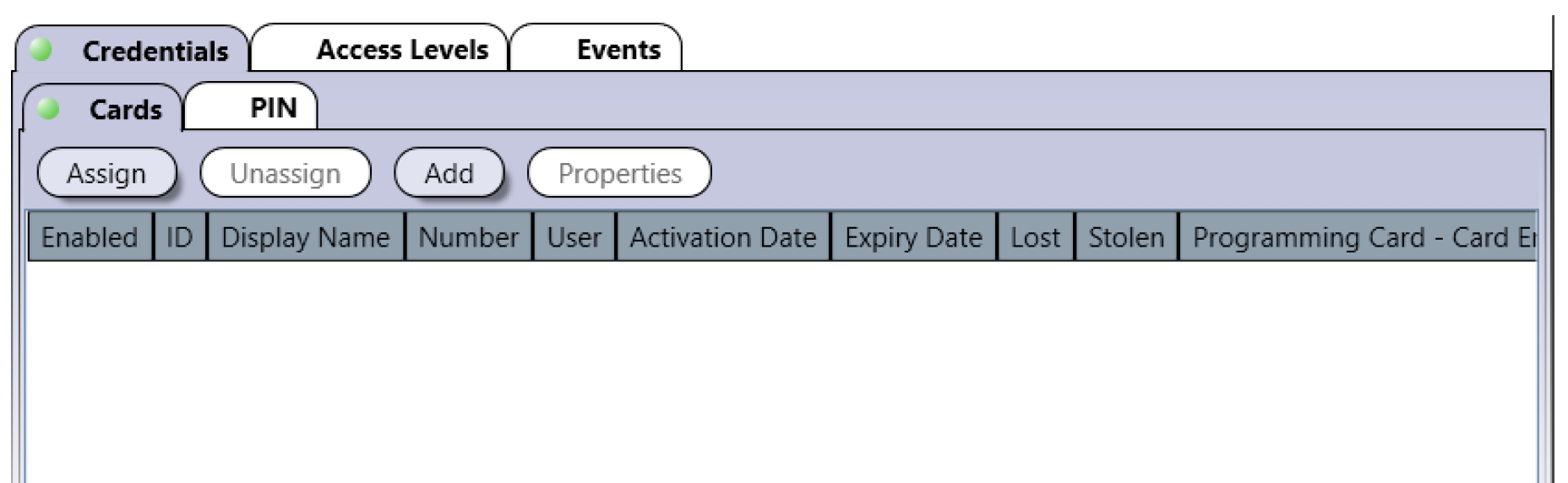Sort by the Activation Date column
Image resolution: width=1568 pixels, height=483 pixels.
coord(723,237)
